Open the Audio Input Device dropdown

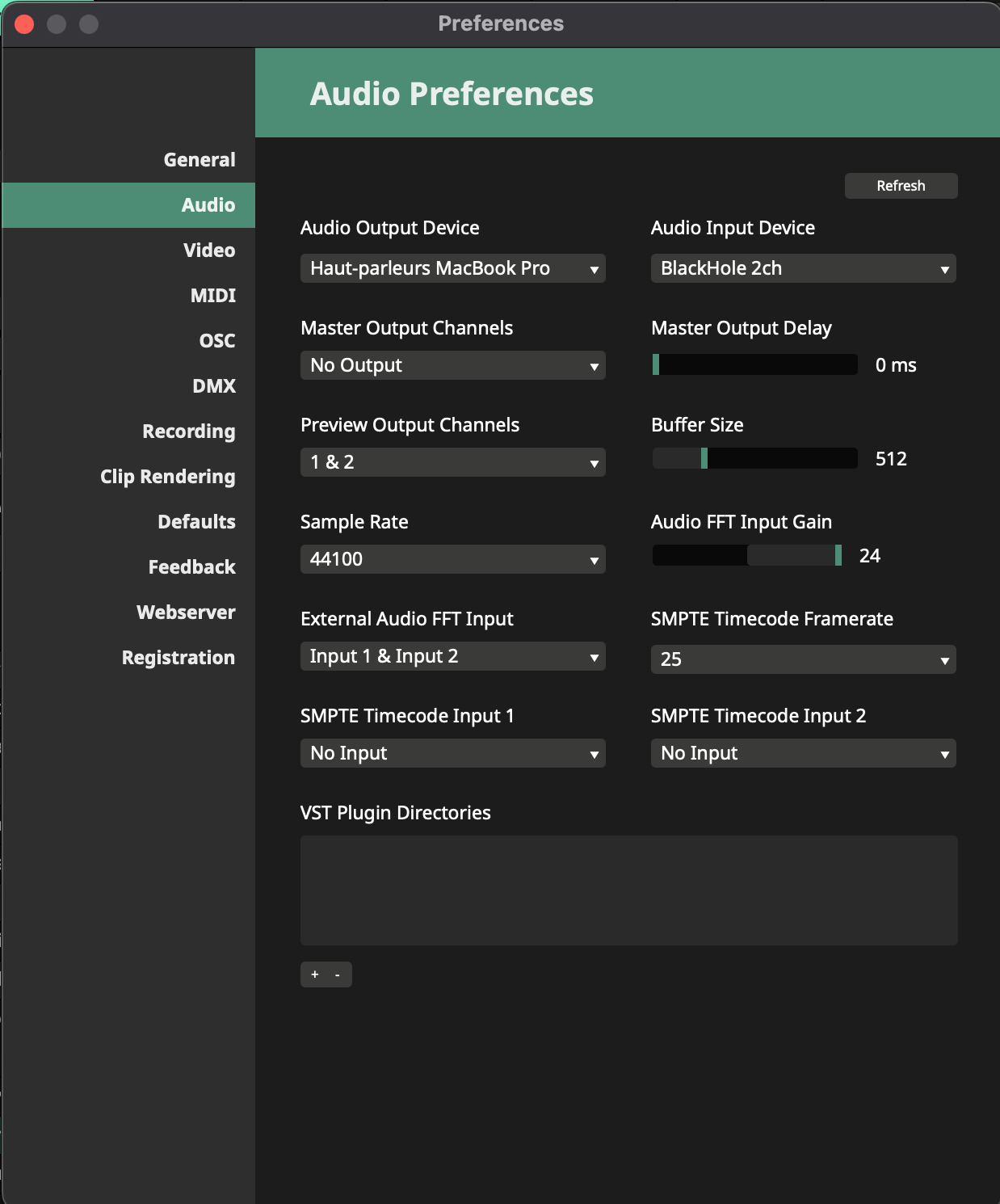(x=803, y=268)
